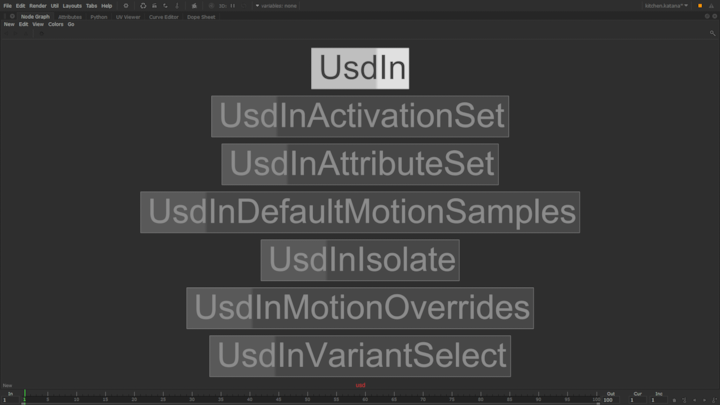This screenshot has width=720, height=405.
Task: Click the rightmost round icon on the tab bar
Action: click(714, 17)
